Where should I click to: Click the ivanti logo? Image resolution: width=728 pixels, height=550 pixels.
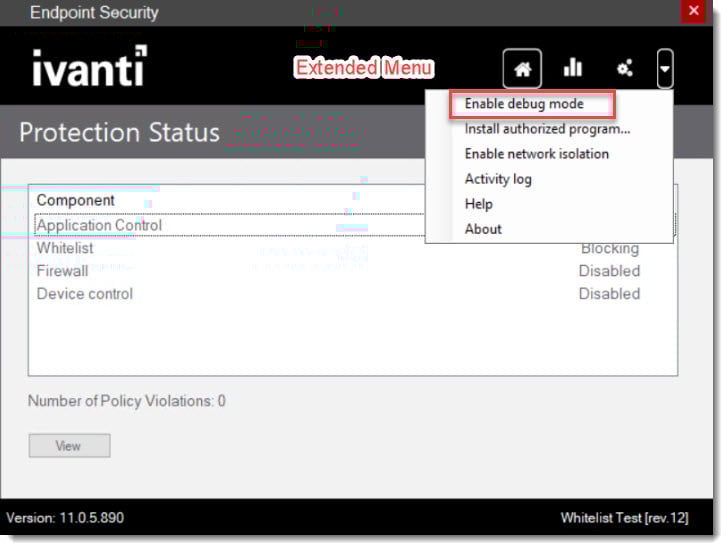(x=89, y=68)
